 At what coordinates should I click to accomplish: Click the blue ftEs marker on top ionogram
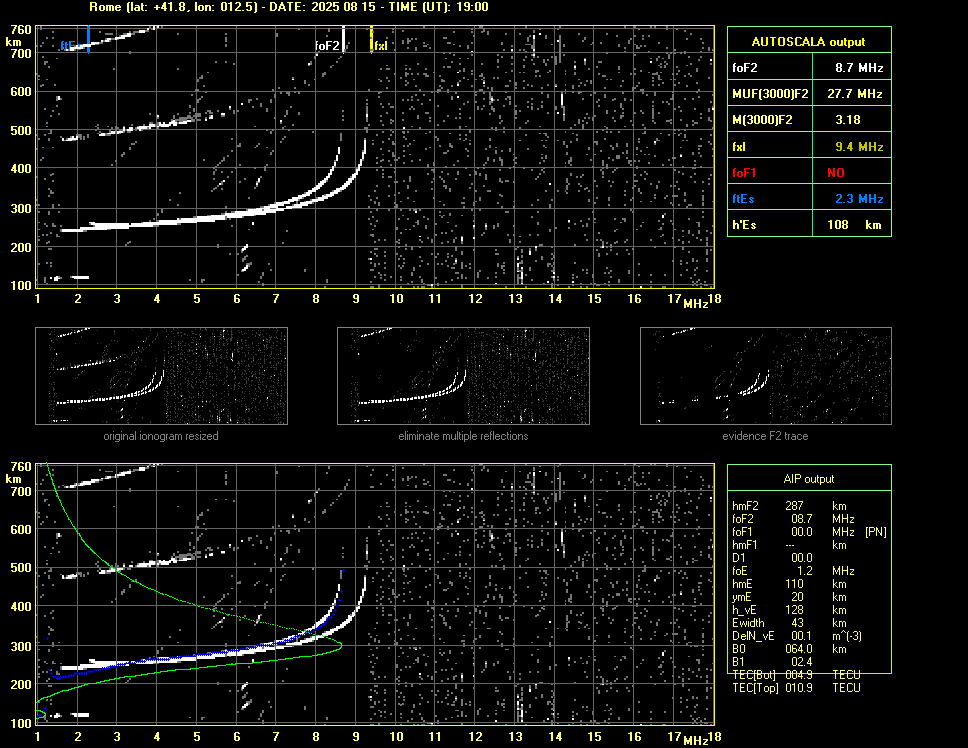tap(88, 39)
